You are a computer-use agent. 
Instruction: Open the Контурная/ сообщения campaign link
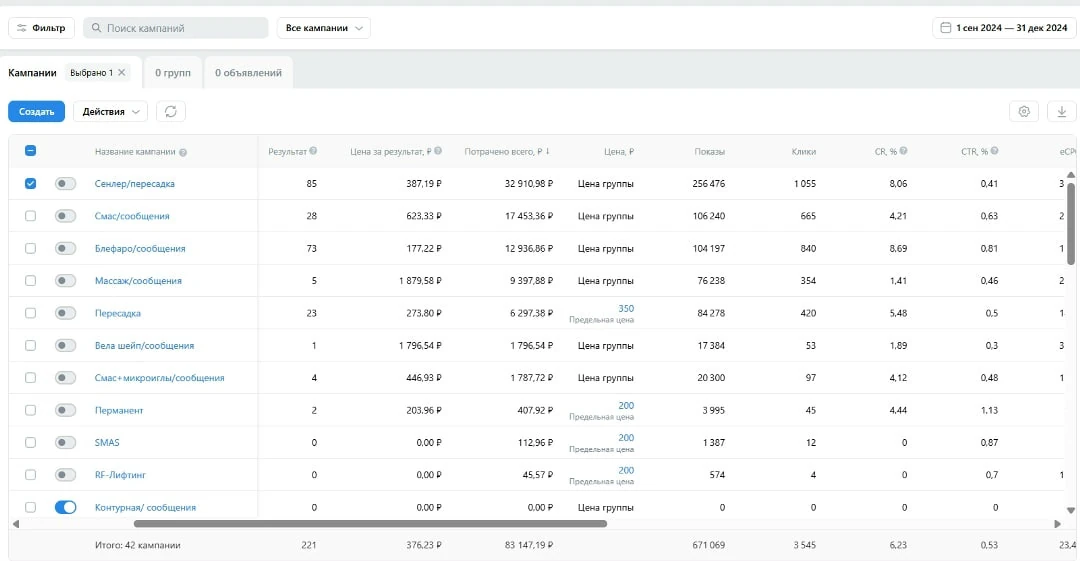145,508
